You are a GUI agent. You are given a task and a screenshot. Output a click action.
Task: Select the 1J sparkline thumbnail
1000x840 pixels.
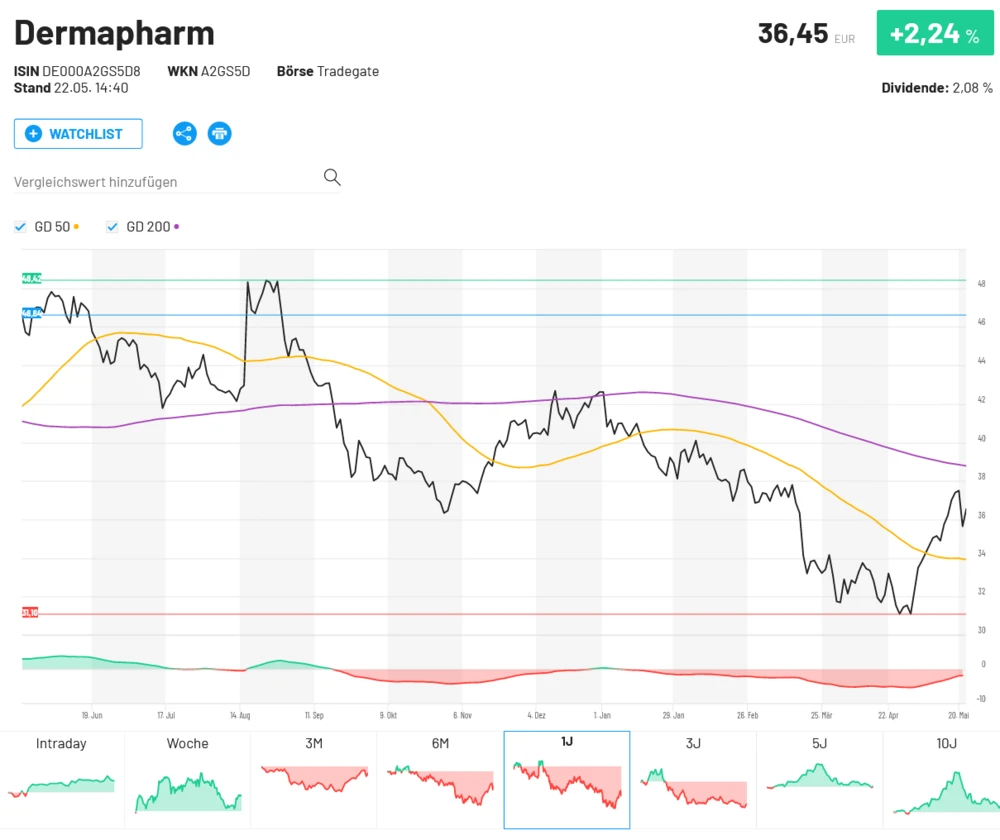coord(566,780)
